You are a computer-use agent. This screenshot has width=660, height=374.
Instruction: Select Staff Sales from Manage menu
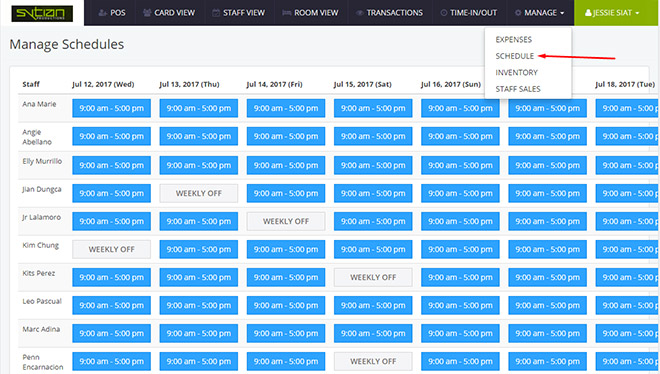pos(518,89)
